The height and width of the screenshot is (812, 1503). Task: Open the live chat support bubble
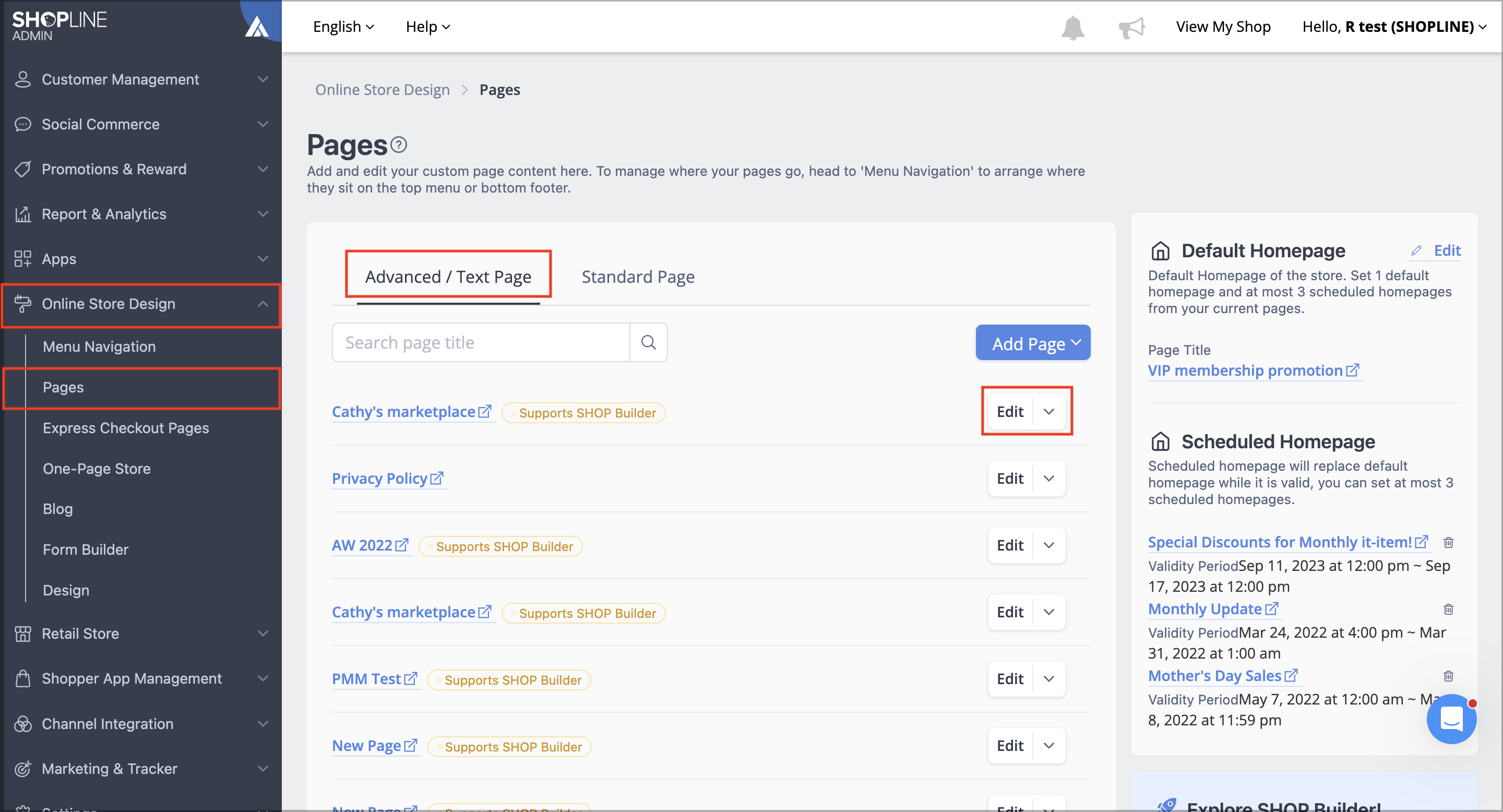pos(1451,719)
